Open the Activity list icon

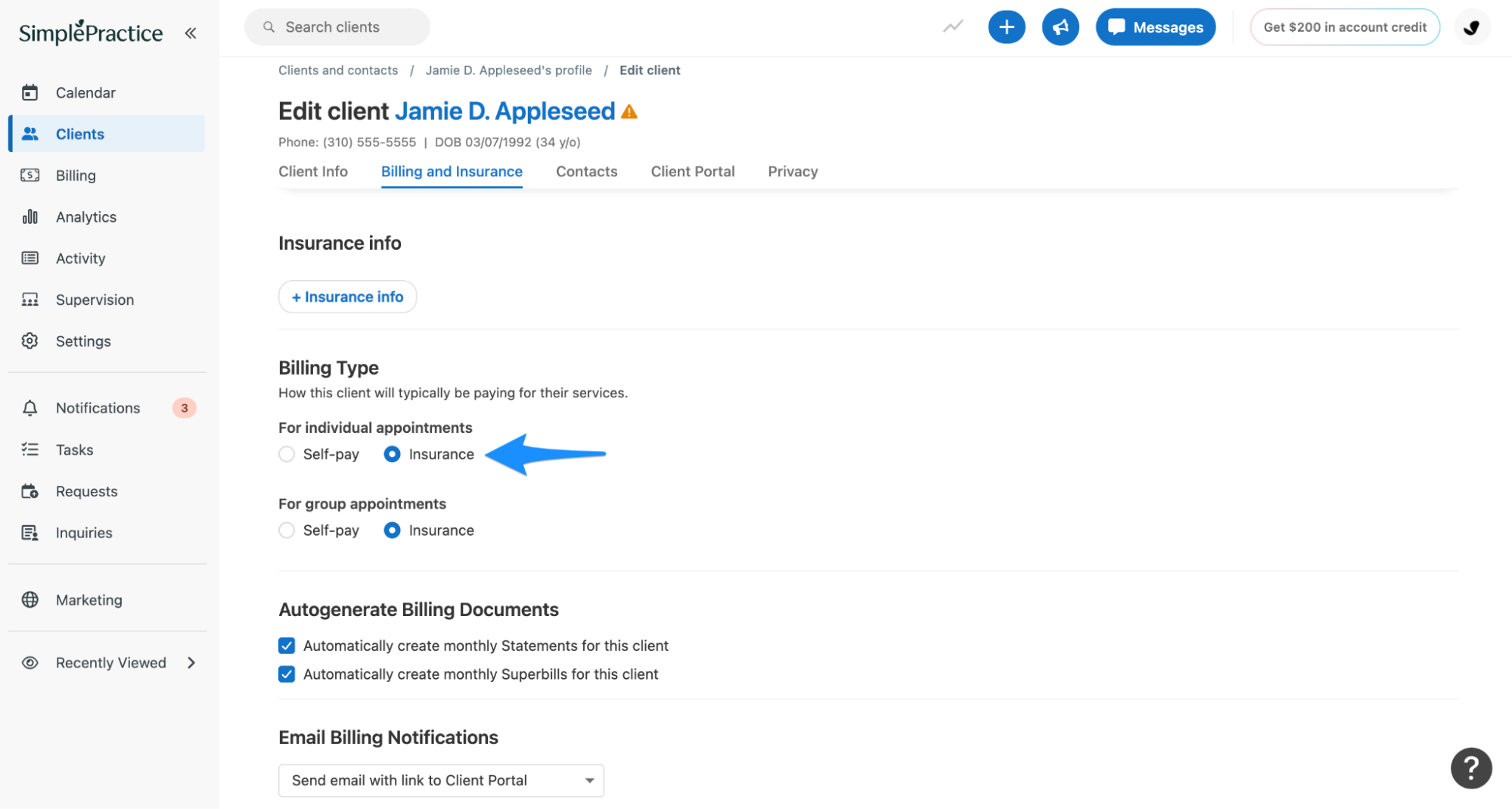(x=30, y=258)
